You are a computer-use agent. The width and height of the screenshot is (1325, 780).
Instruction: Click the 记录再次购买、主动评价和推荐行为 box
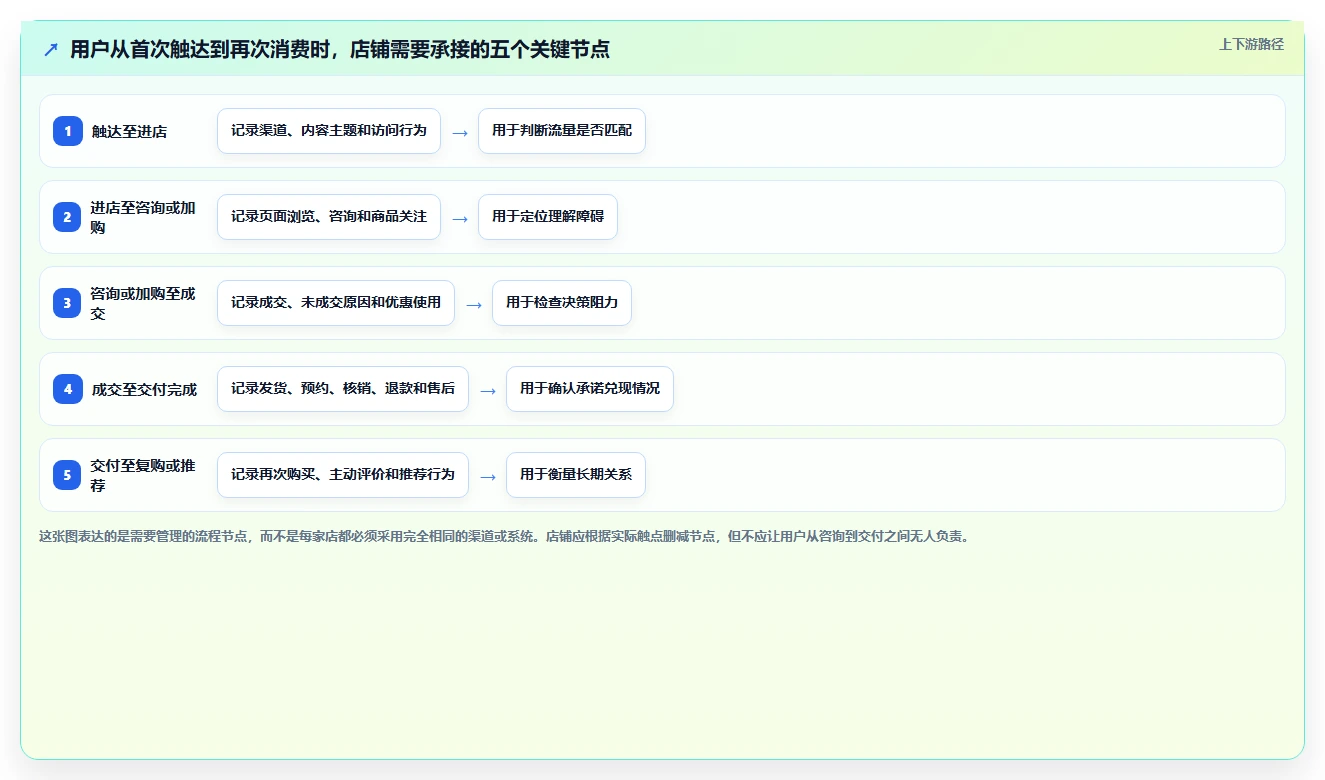(x=343, y=475)
